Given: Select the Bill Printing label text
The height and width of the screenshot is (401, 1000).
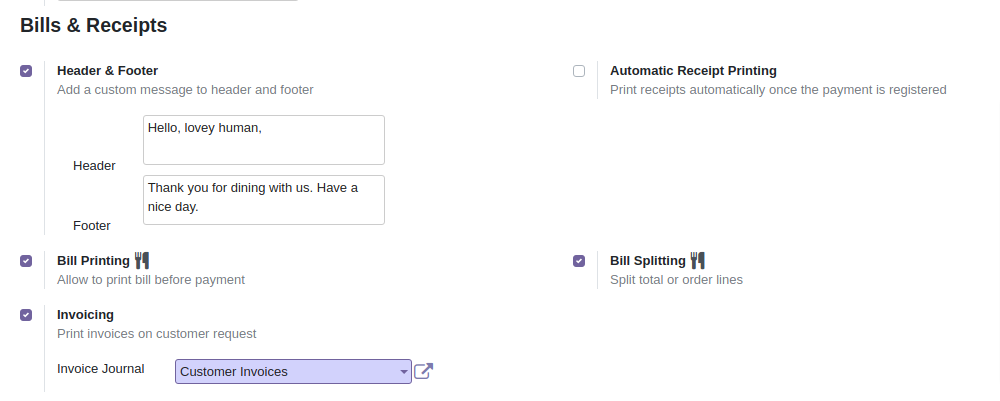Looking at the screenshot, I should point(93,261).
